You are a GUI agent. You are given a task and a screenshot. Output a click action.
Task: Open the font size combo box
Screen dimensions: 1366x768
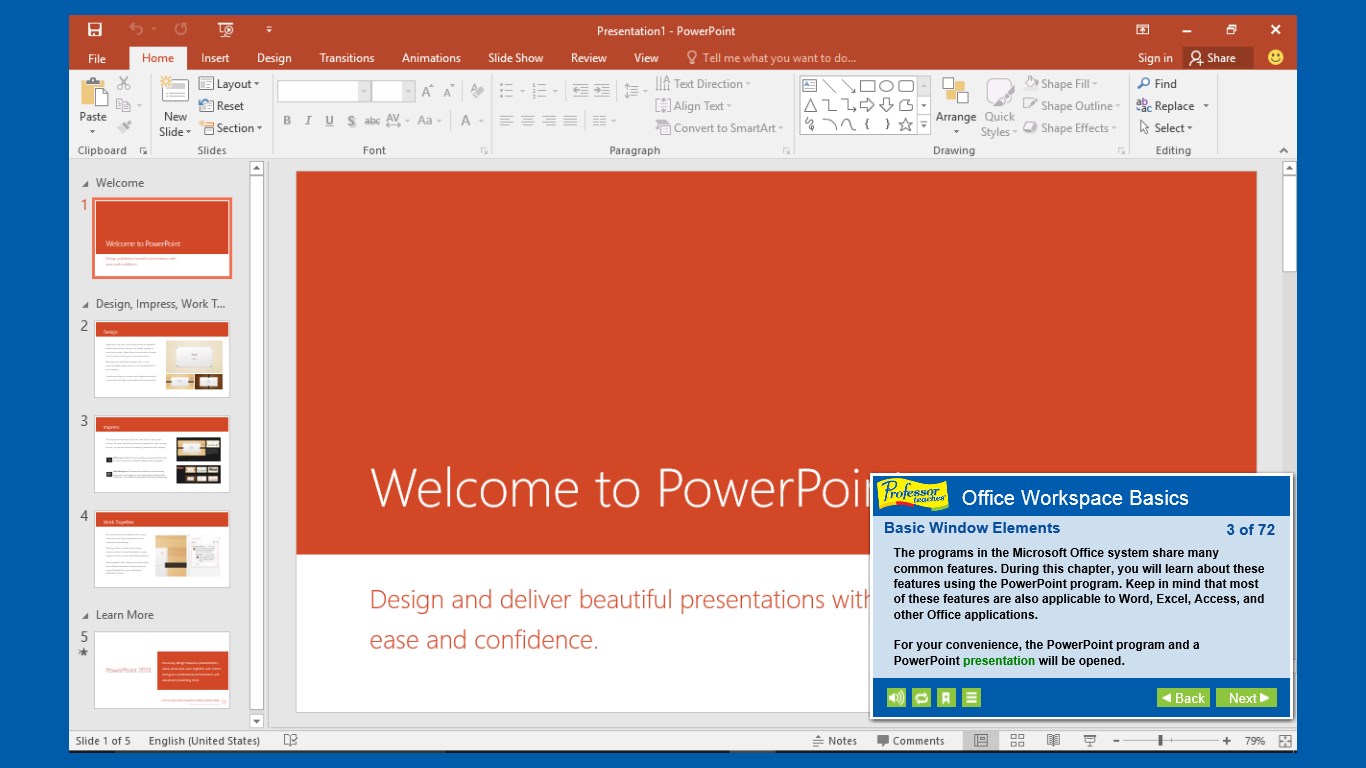tap(393, 91)
